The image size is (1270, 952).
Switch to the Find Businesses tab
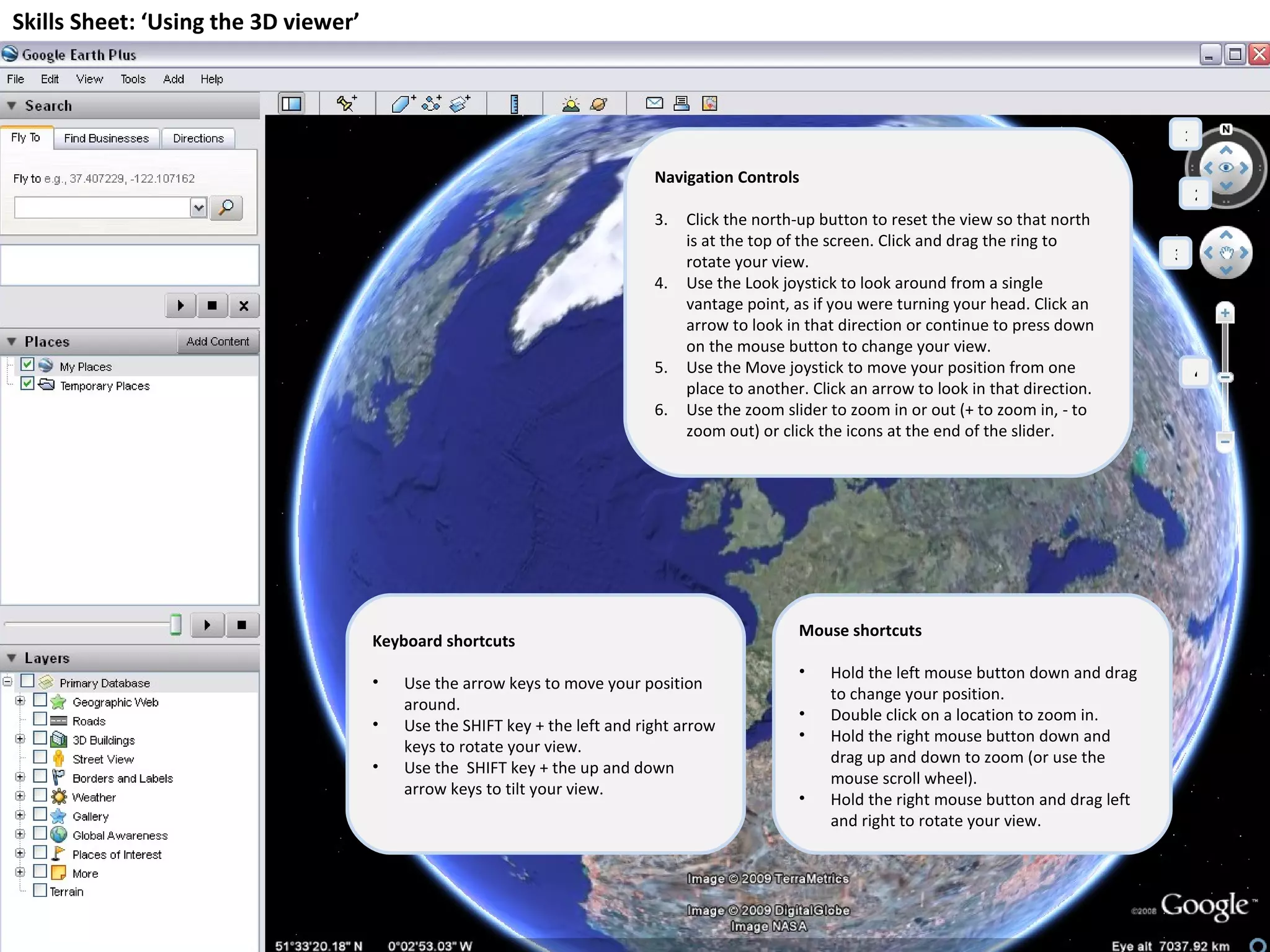tap(107, 138)
